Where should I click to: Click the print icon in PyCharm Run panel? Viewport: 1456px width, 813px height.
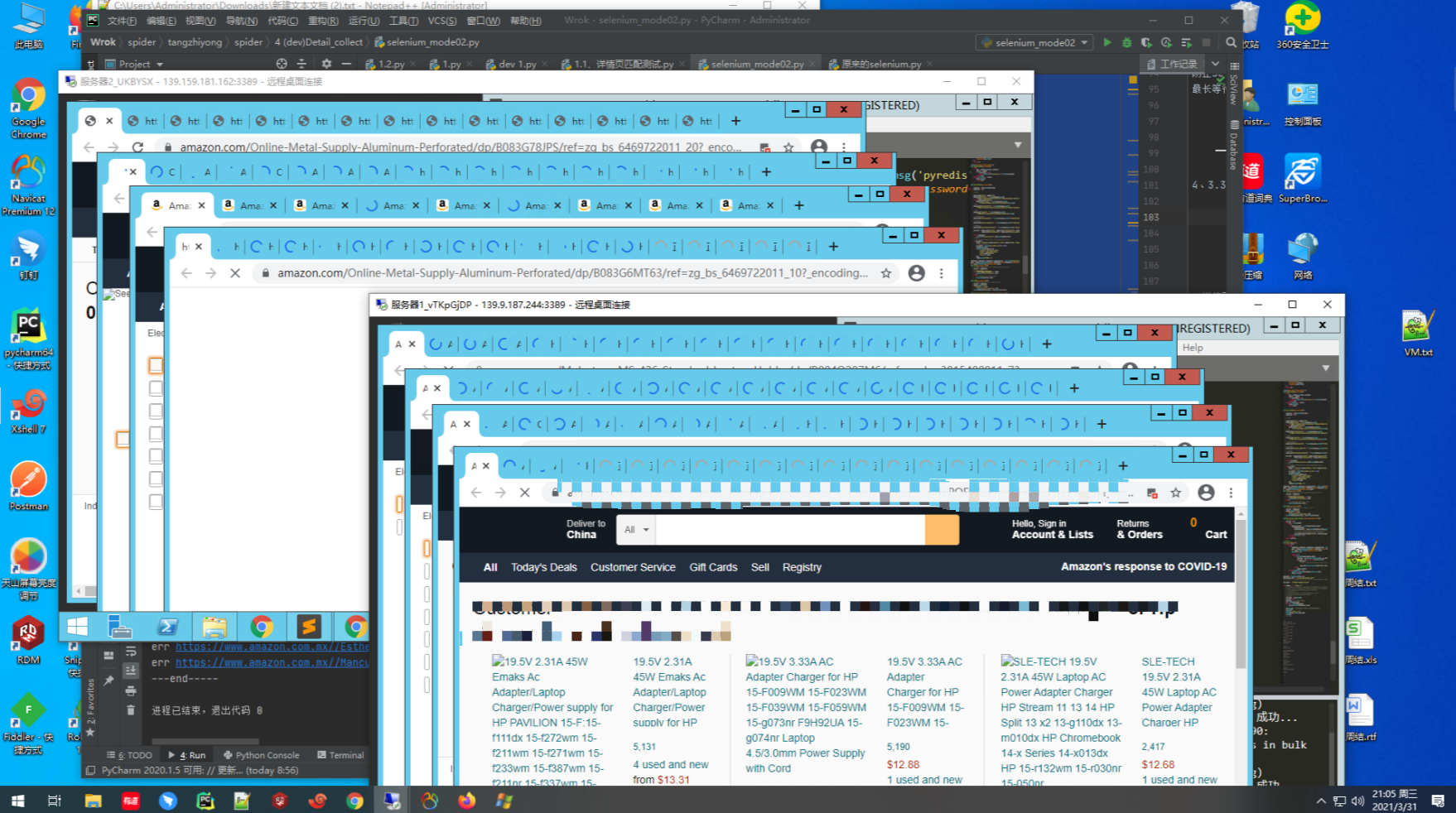pos(131,690)
